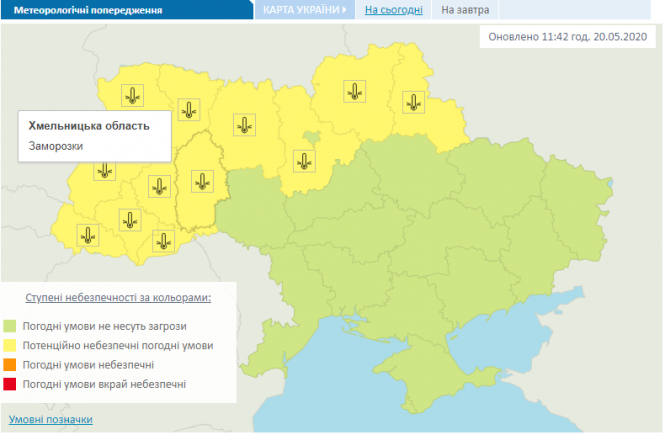Click the Ternopil oblast frost icon
The height and width of the screenshot is (435, 665).
pyautogui.click(x=159, y=186)
